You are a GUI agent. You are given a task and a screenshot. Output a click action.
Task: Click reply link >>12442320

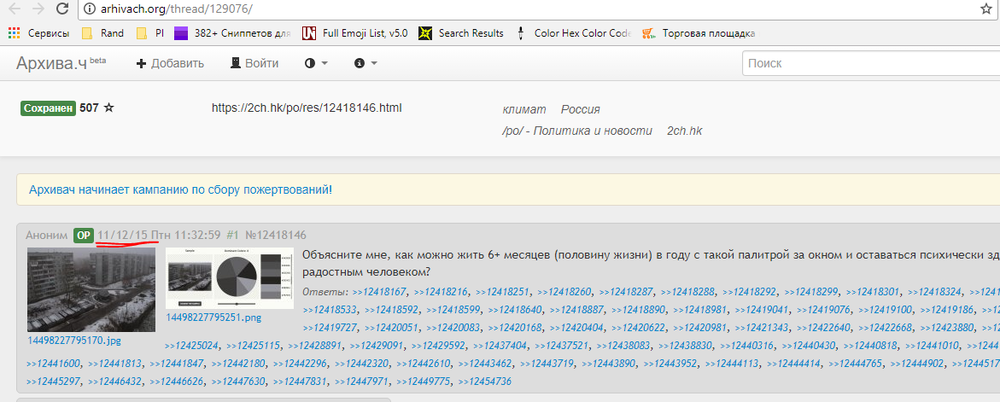click(362, 364)
